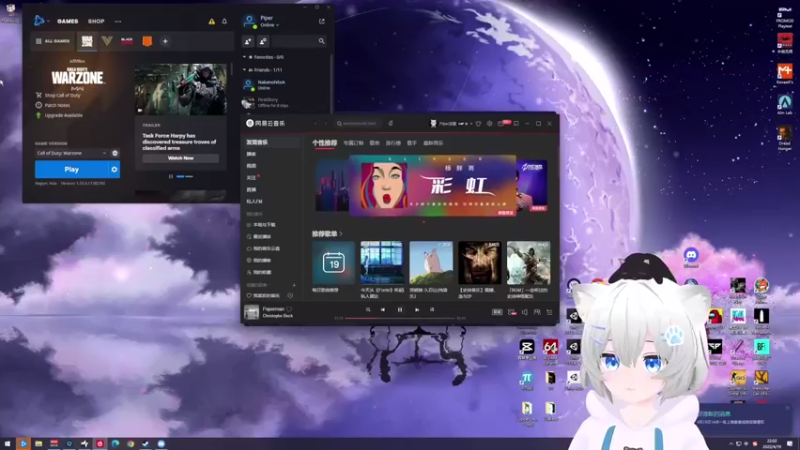The height and width of the screenshot is (450, 800).
Task: Switch NetEase to mini mode
Action: point(516,123)
